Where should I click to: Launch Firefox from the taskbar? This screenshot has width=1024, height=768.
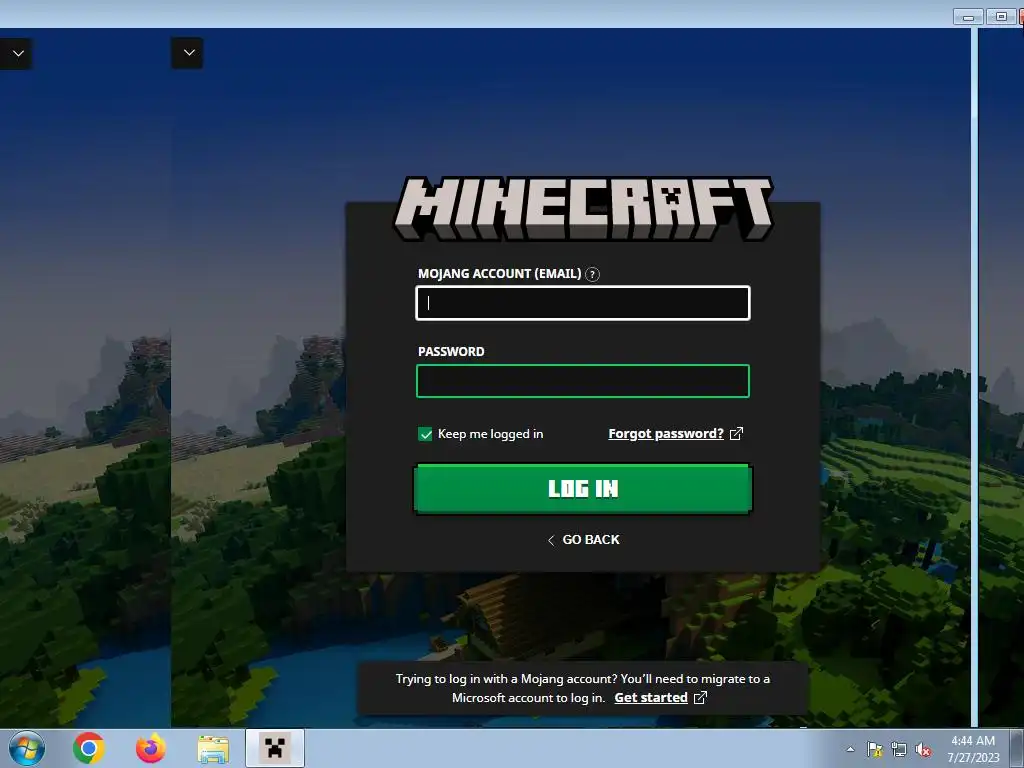click(150, 748)
